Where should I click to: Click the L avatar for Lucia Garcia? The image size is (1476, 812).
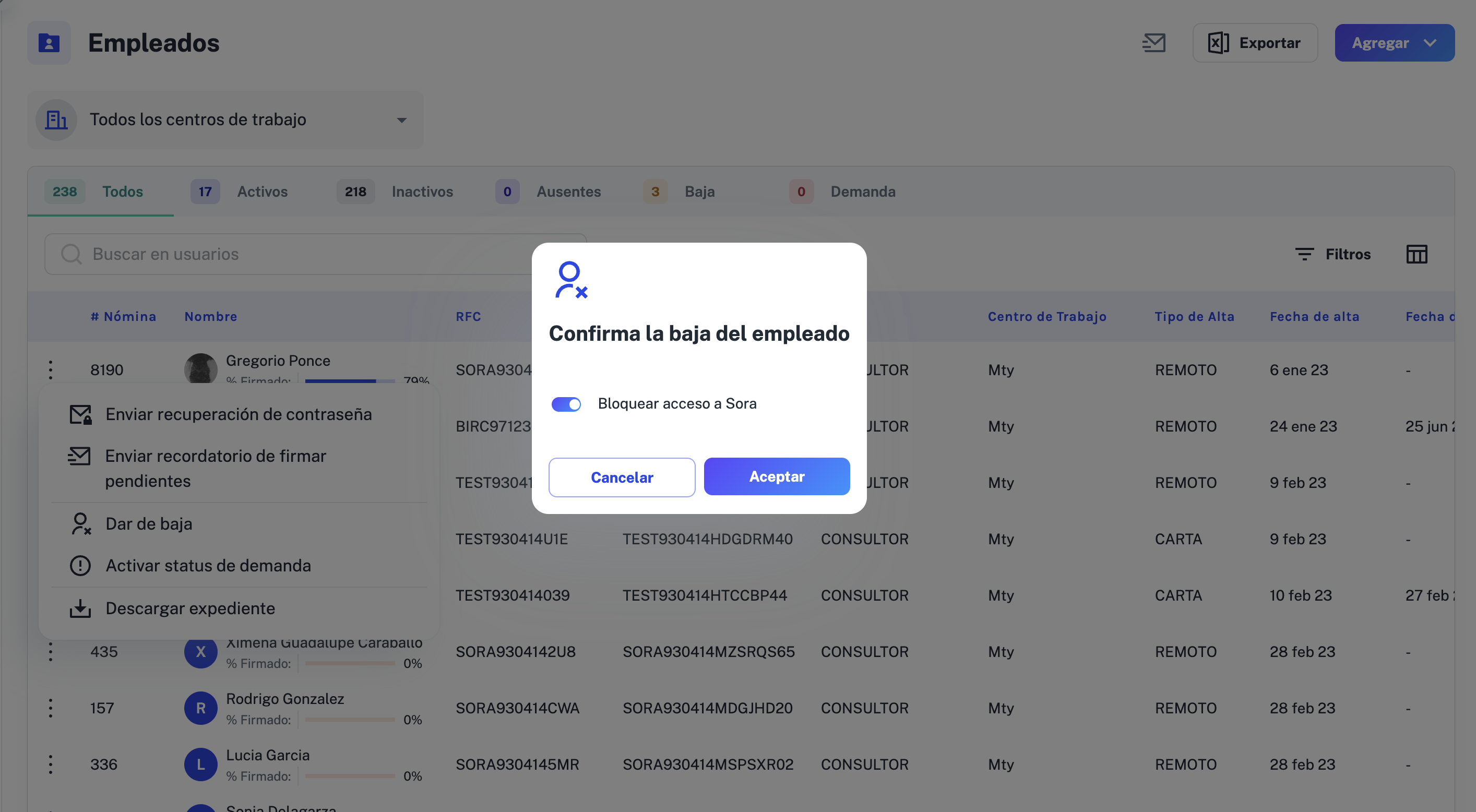[200, 765]
